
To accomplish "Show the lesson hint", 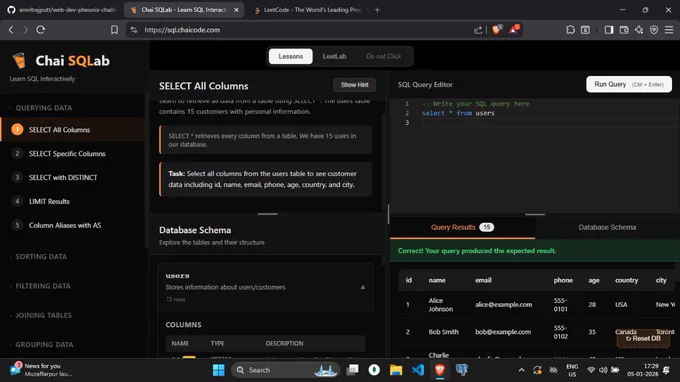I will click(354, 85).
